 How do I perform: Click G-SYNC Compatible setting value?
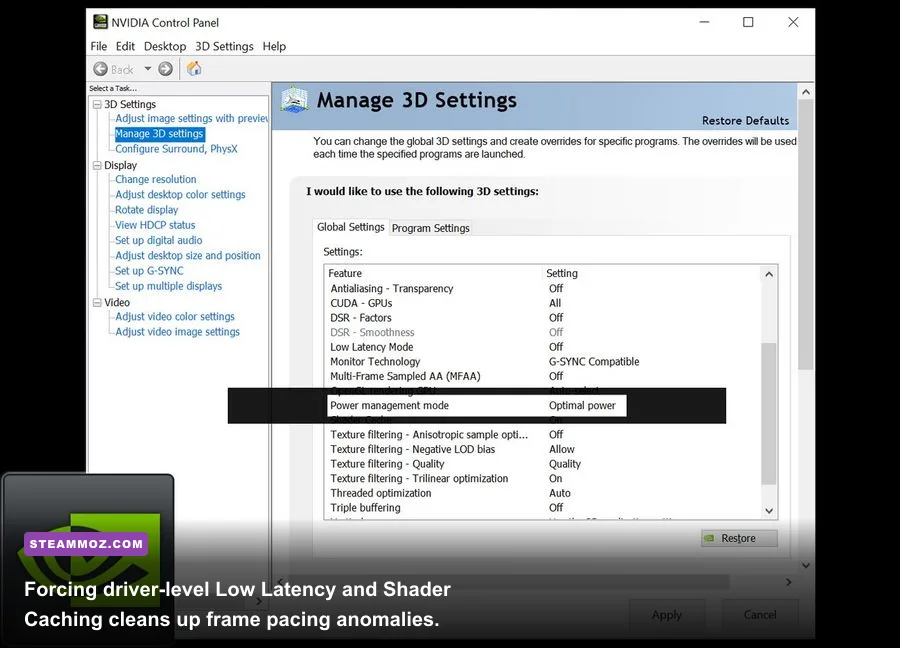point(594,362)
